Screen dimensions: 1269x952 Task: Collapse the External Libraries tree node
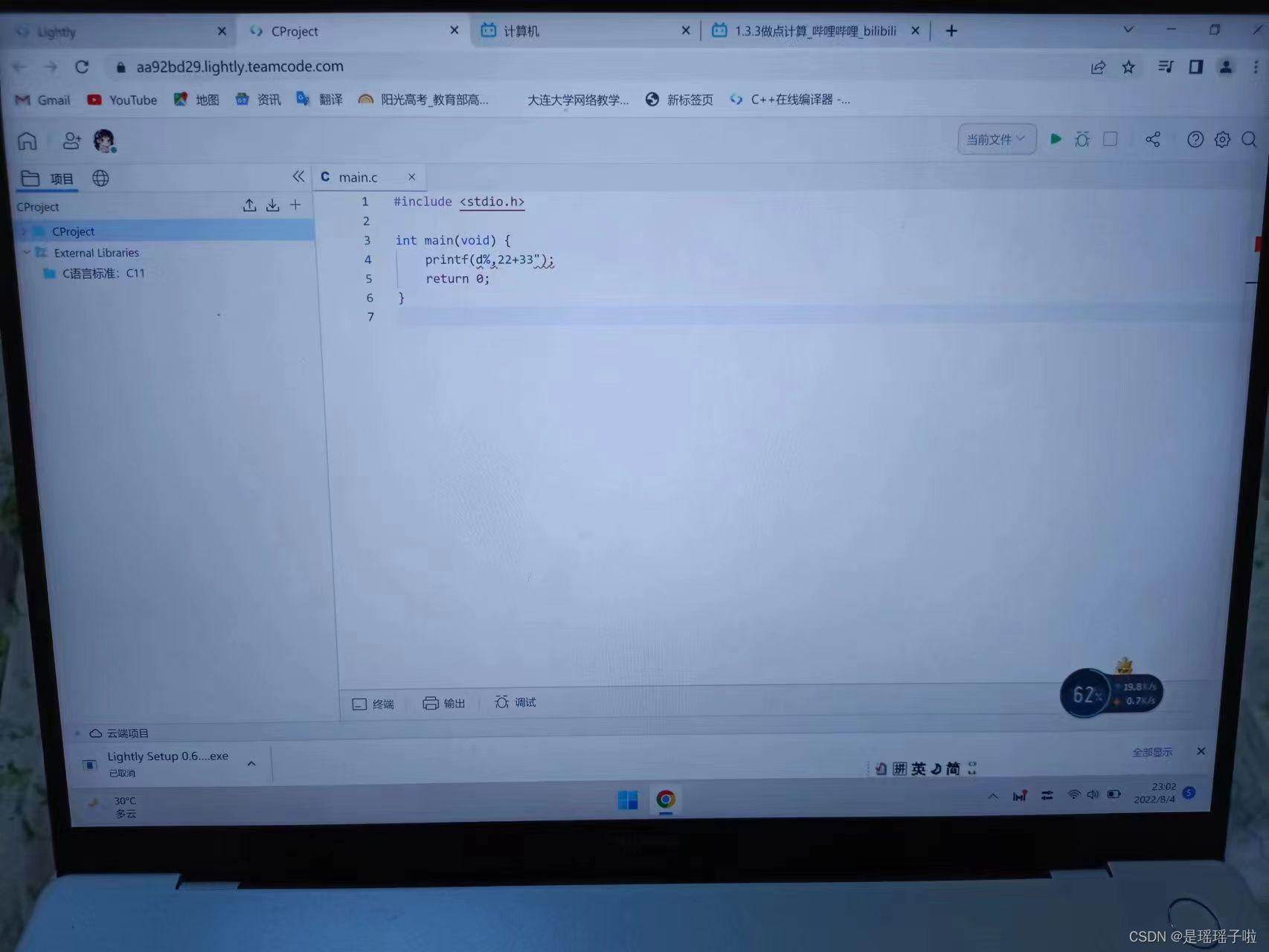coord(26,253)
